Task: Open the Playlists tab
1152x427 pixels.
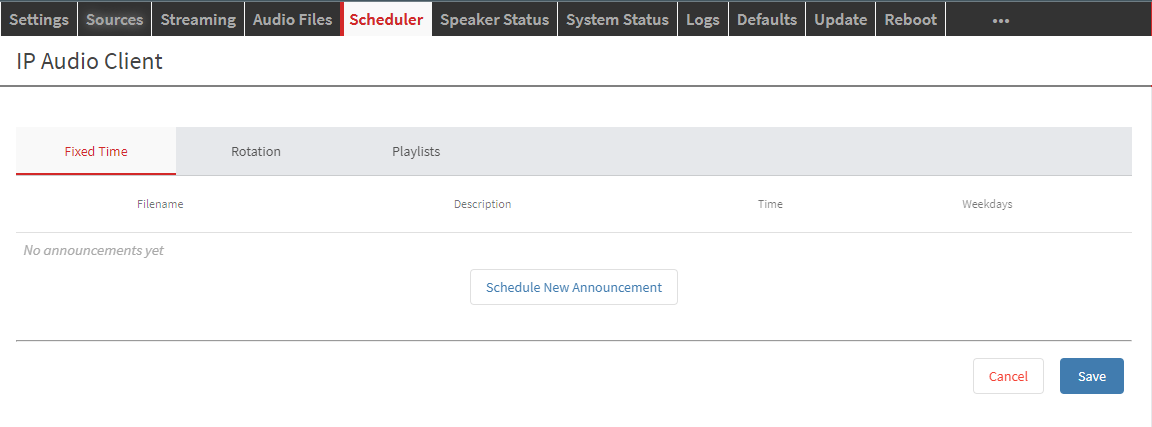Action: click(x=416, y=152)
